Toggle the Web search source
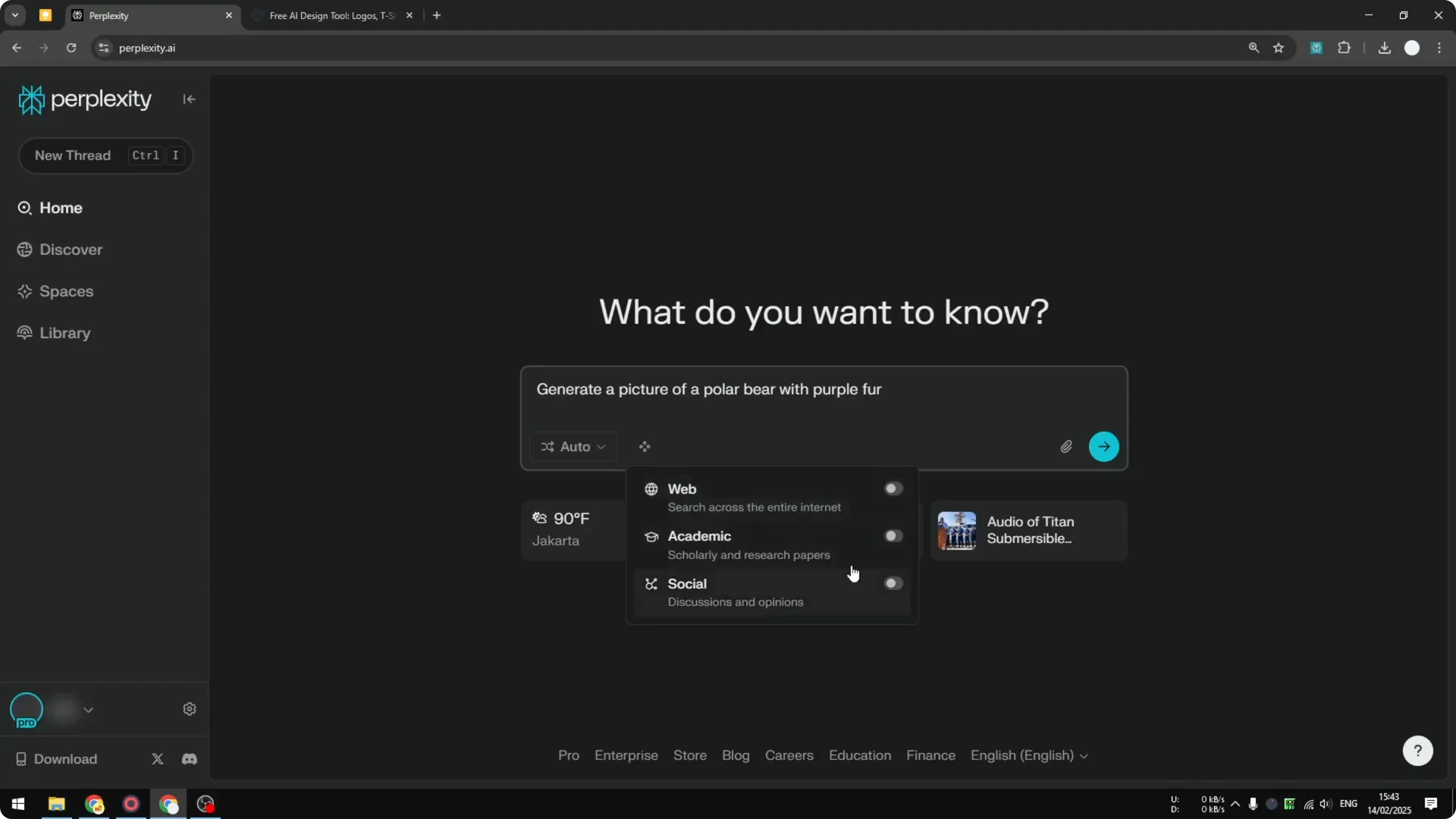Screen dimensions: 1456x819 892,488
